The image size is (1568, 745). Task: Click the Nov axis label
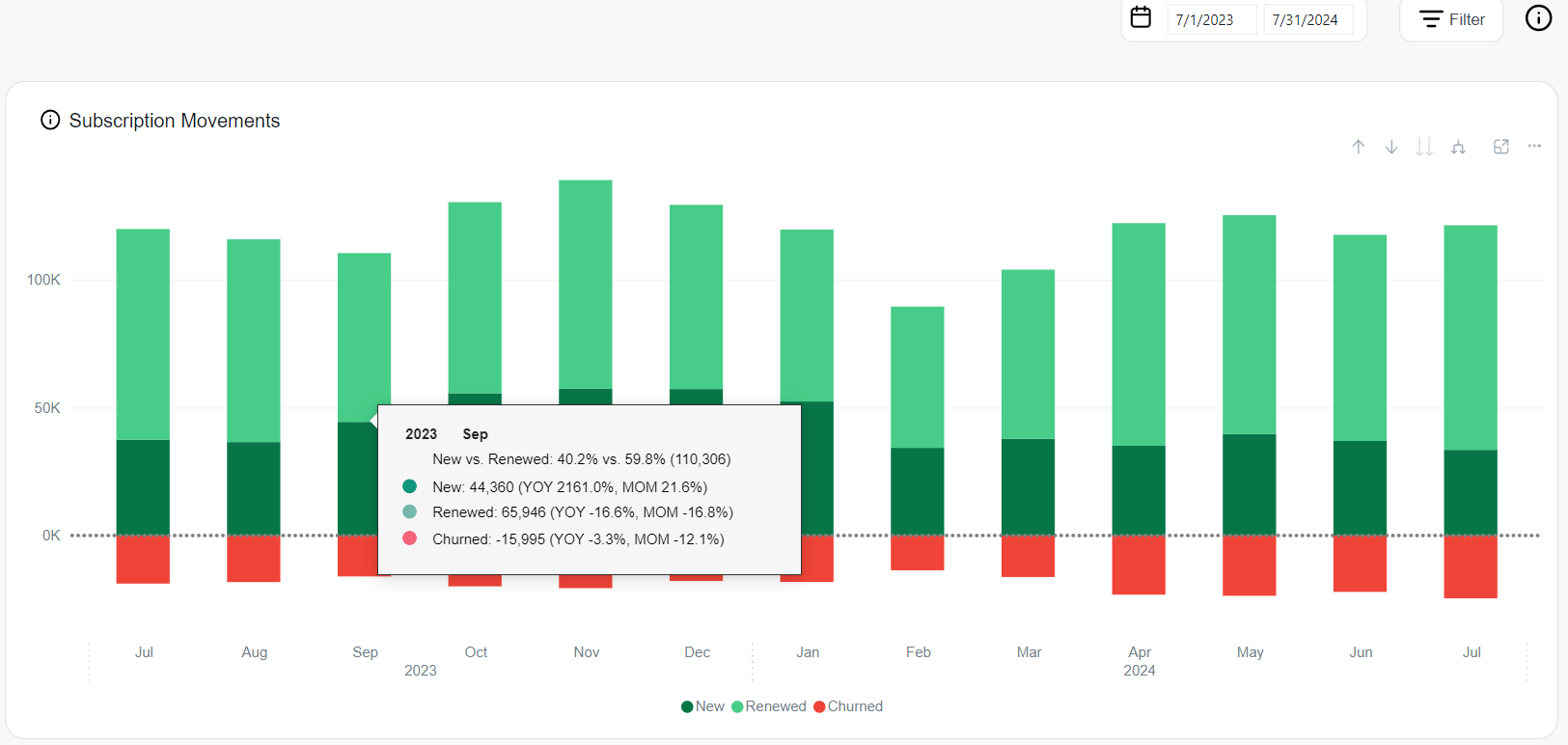(587, 652)
